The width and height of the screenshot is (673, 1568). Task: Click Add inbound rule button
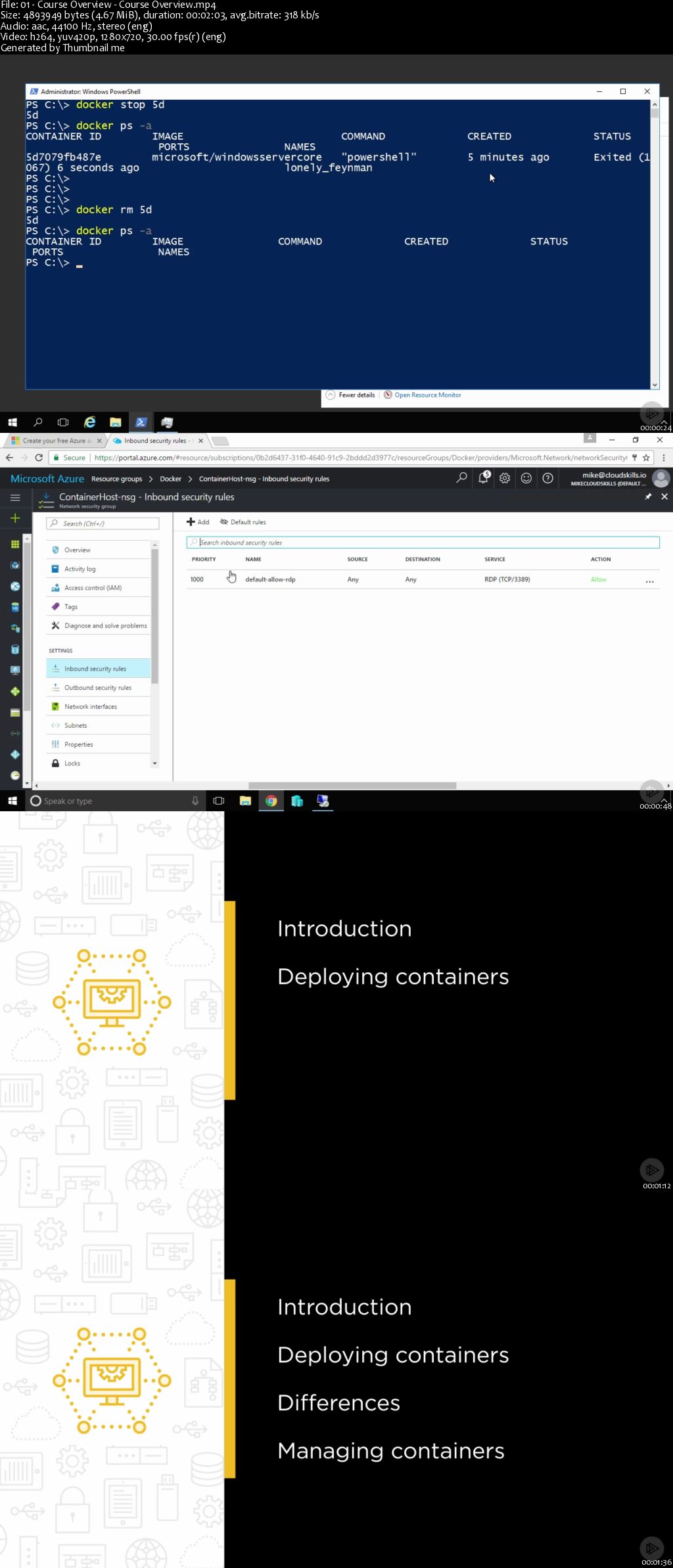(x=198, y=522)
